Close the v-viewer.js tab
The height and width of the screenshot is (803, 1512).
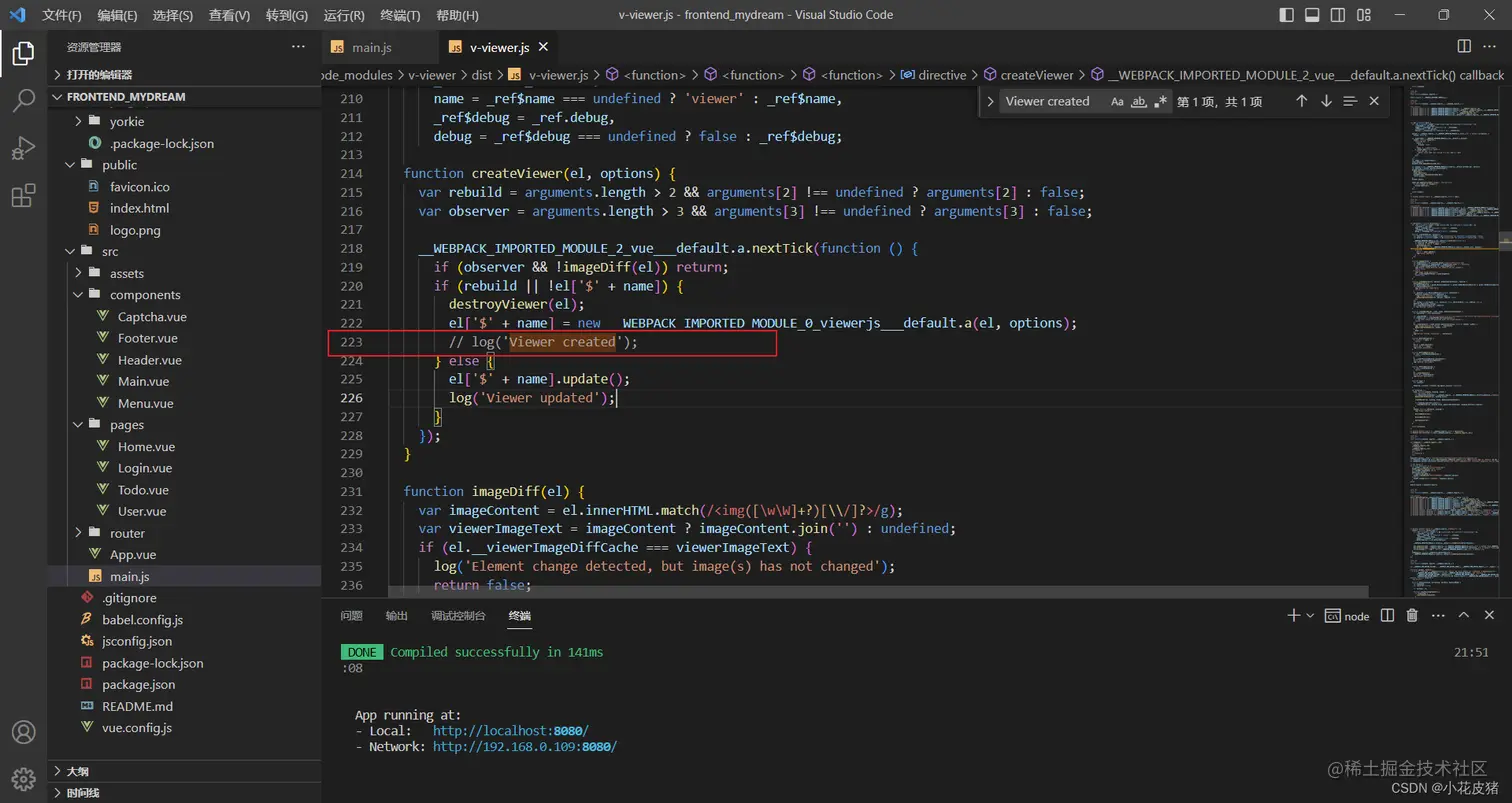pos(543,47)
